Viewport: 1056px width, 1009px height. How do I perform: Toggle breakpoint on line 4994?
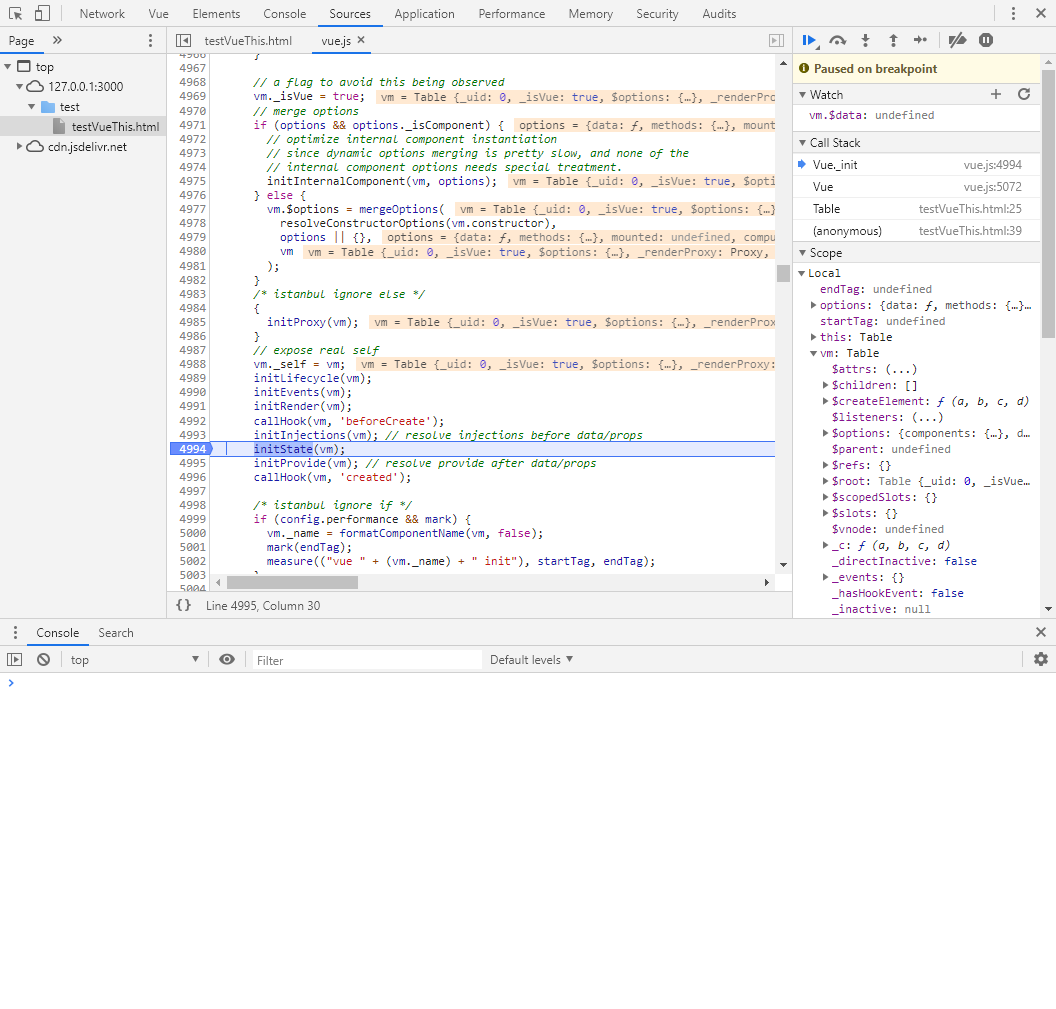(192, 449)
